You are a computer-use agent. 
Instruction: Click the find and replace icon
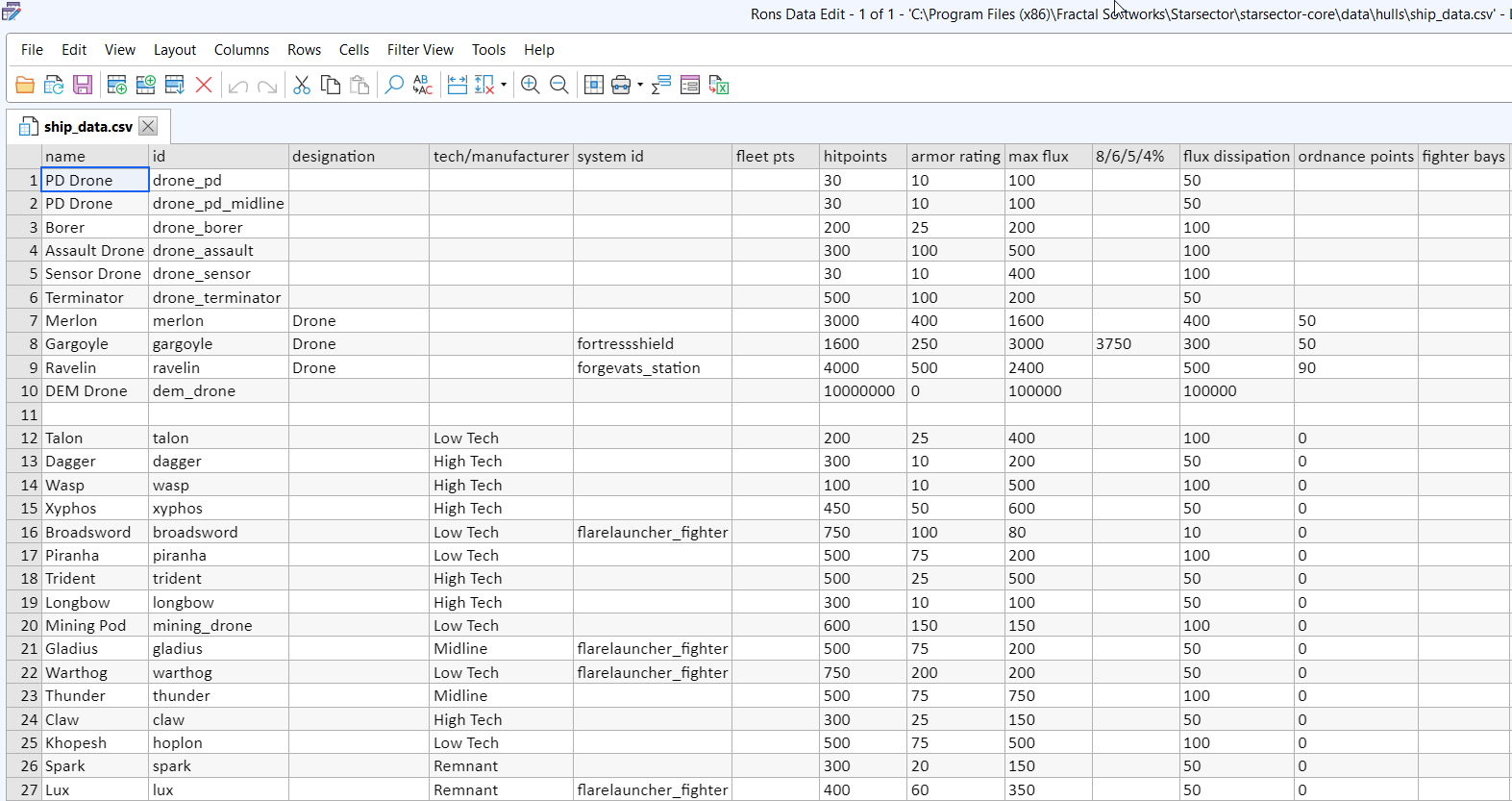(x=423, y=86)
